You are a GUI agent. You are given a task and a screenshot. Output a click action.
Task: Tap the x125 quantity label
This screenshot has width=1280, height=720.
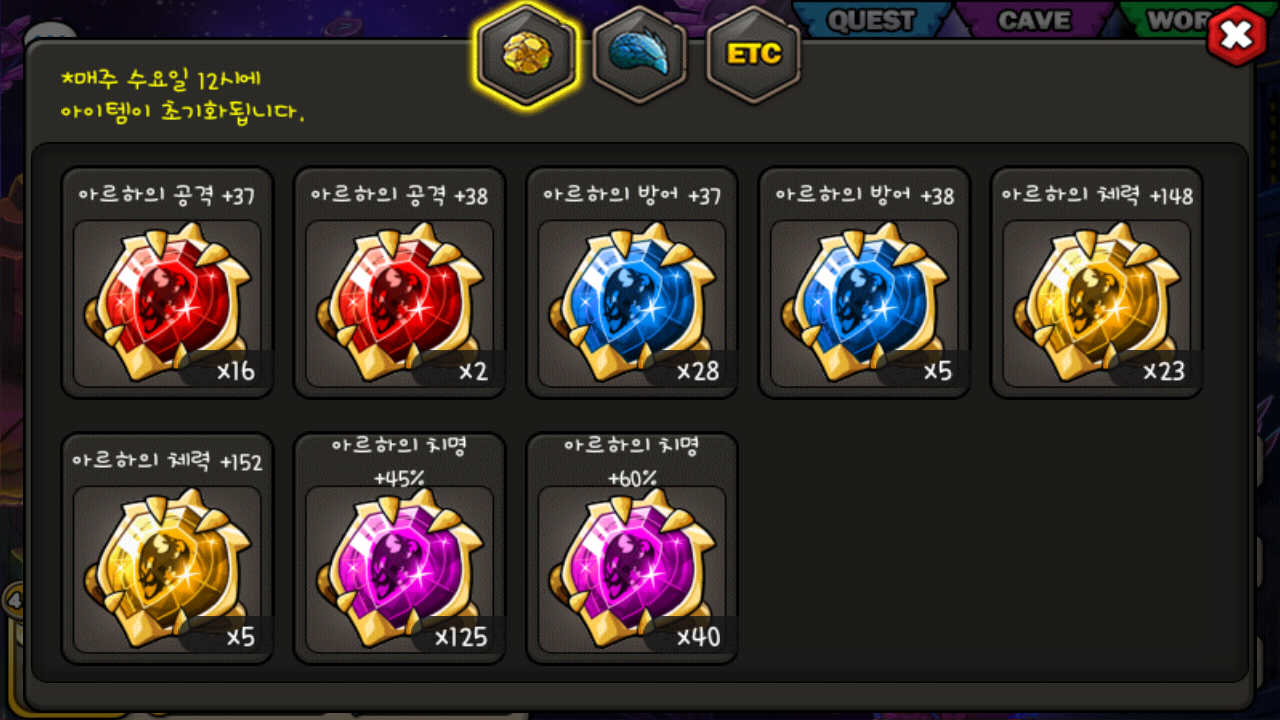tap(461, 637)
